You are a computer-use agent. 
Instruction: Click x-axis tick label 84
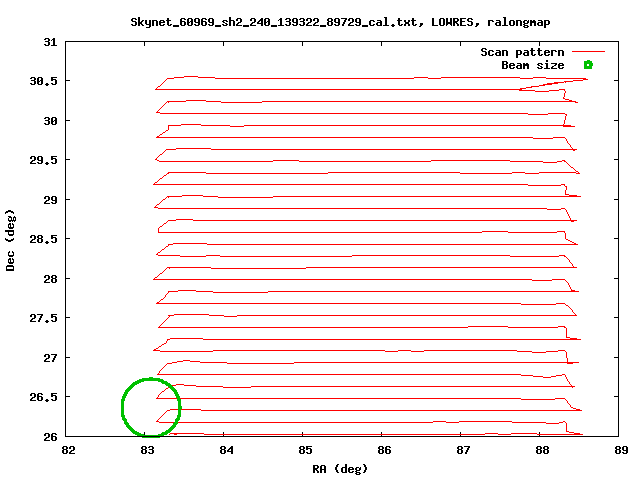pyautogui.click(x=227, y=450)
